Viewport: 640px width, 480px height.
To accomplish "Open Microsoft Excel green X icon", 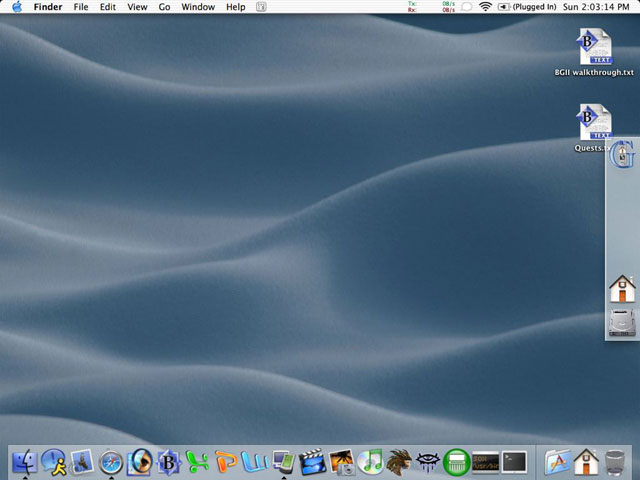I will tap(198, 462).
